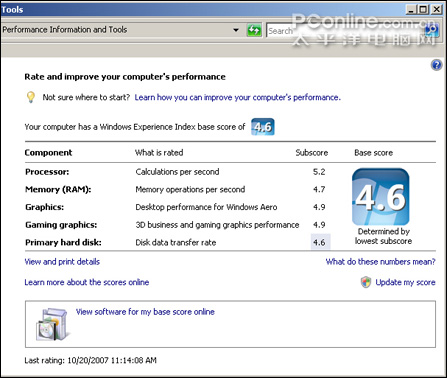Viewport: 447px width, 378px height.
Task: Minimize the Tools window
Action: click(412, 9)
